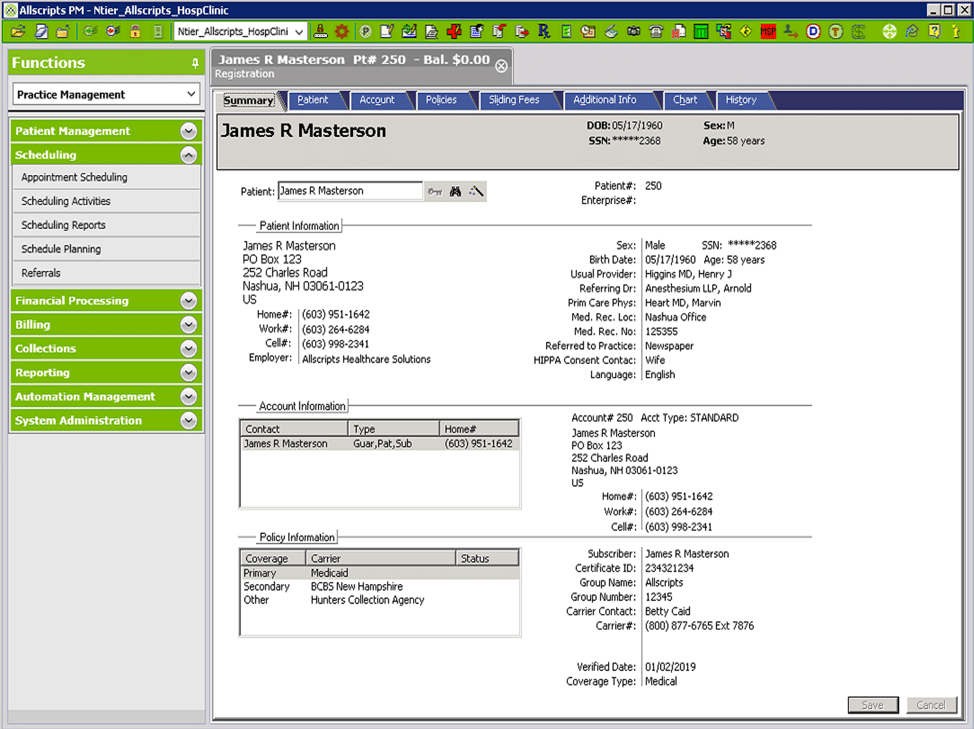Image resolution: width=974 pixels, height=729 pixels.
Task: Click the padlock icon on the toolbar
Action: point(133,31)
